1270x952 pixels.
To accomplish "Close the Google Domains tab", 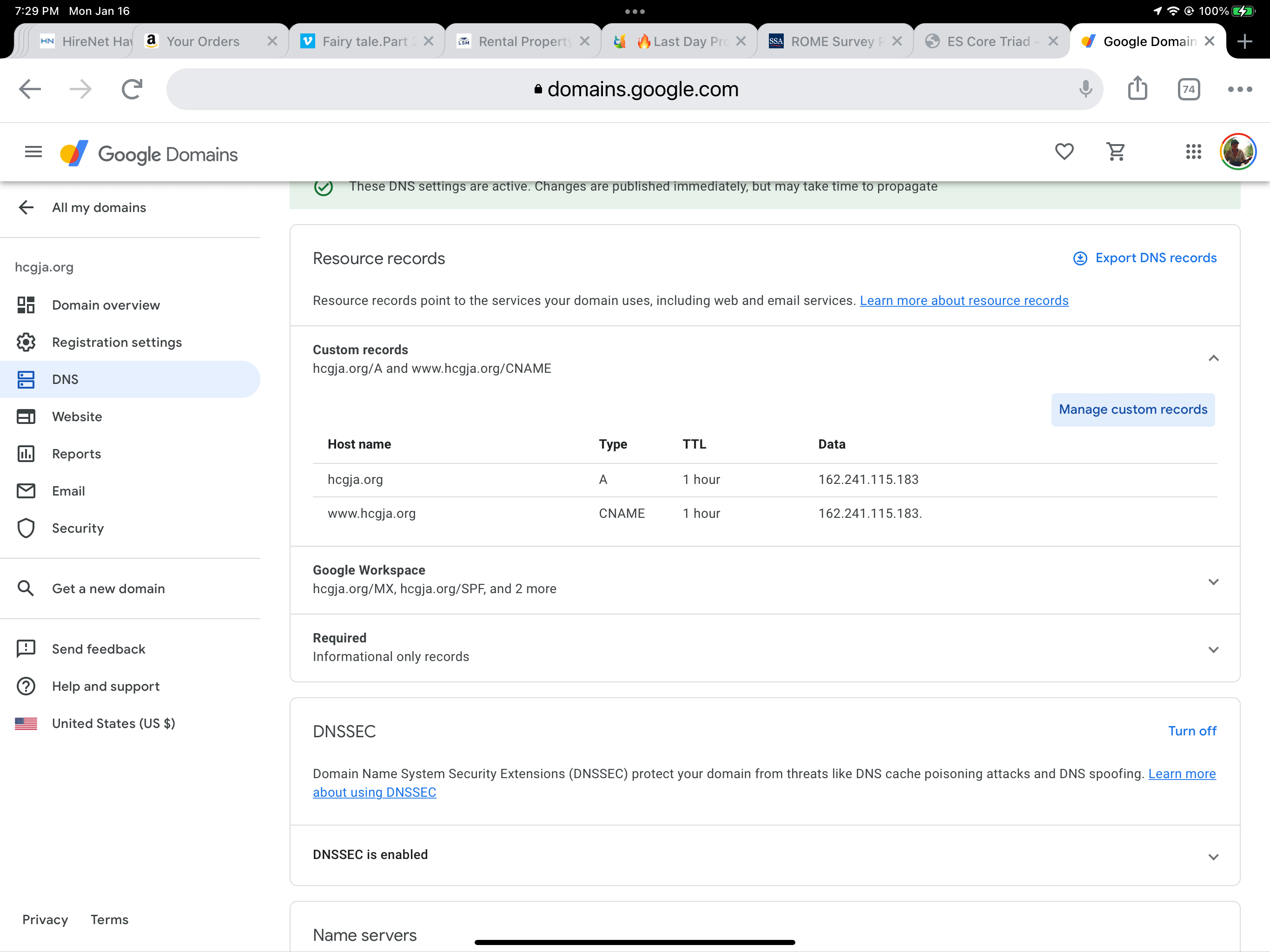I will click(1209, 41).
